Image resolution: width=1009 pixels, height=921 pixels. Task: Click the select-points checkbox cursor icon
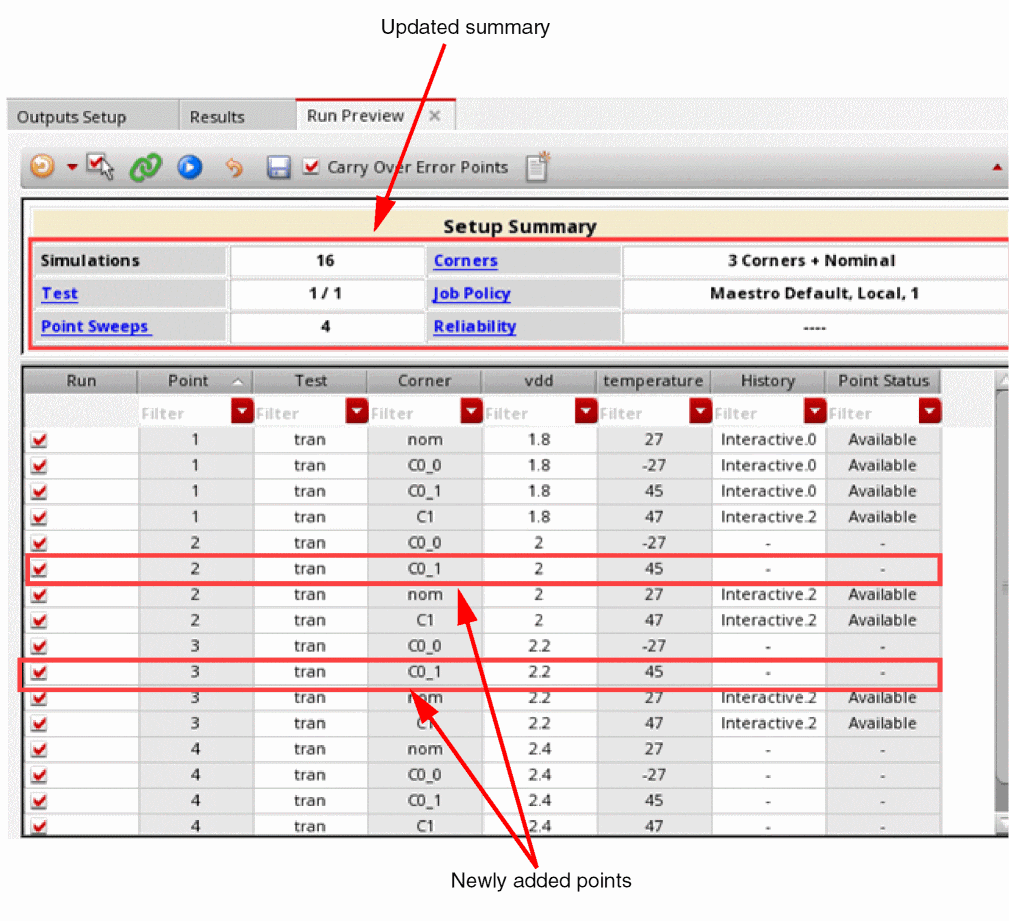click(100, 167)
